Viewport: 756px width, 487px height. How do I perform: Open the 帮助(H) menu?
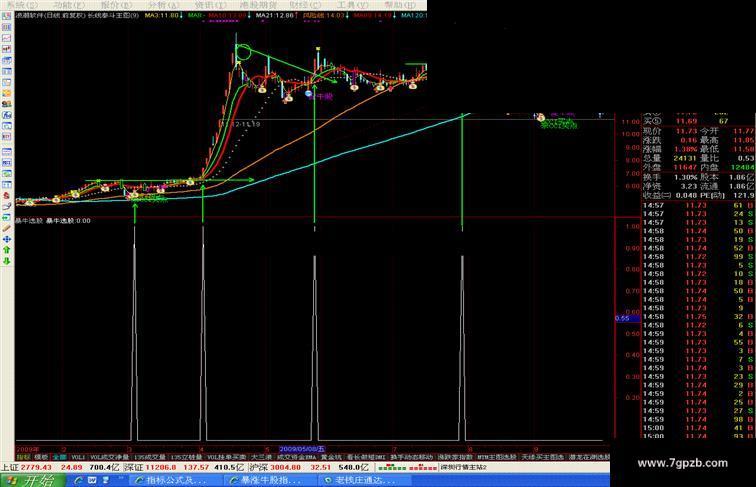click(x=400, y=5)
